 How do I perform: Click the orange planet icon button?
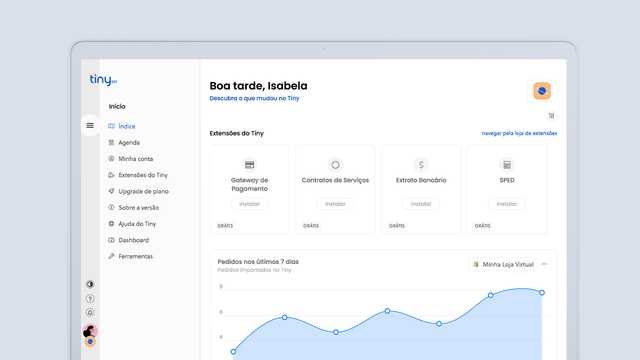coord(542,91)
